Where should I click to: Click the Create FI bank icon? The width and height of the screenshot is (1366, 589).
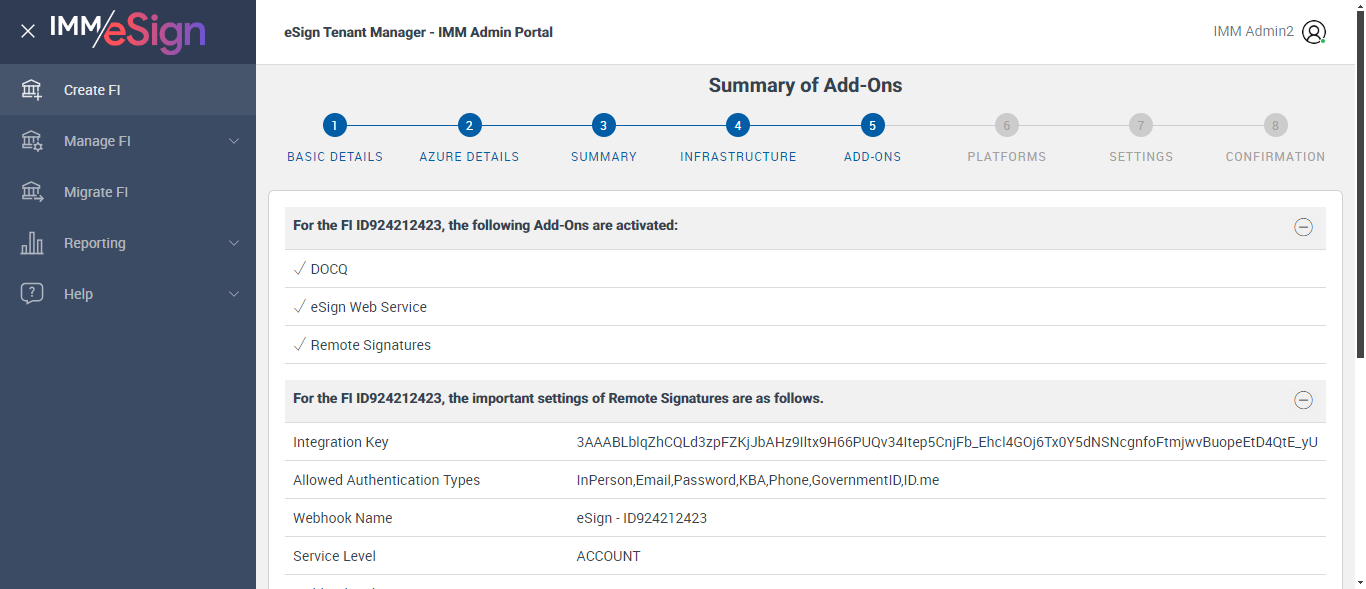click(32, 90)
